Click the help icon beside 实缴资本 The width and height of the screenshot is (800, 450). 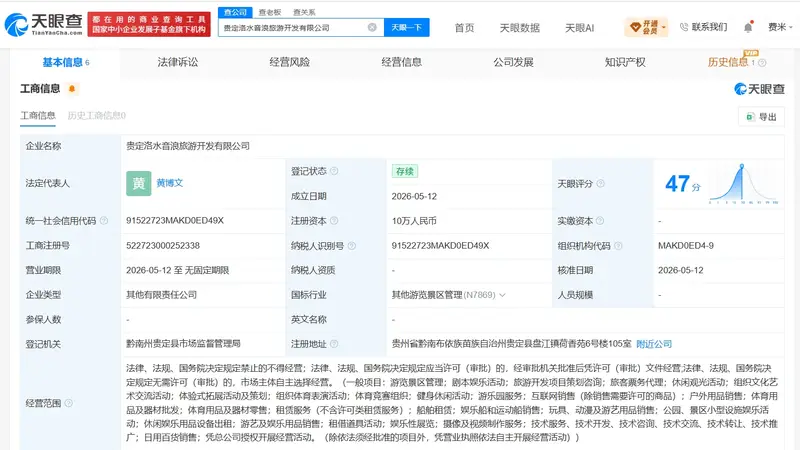point(600,220)
